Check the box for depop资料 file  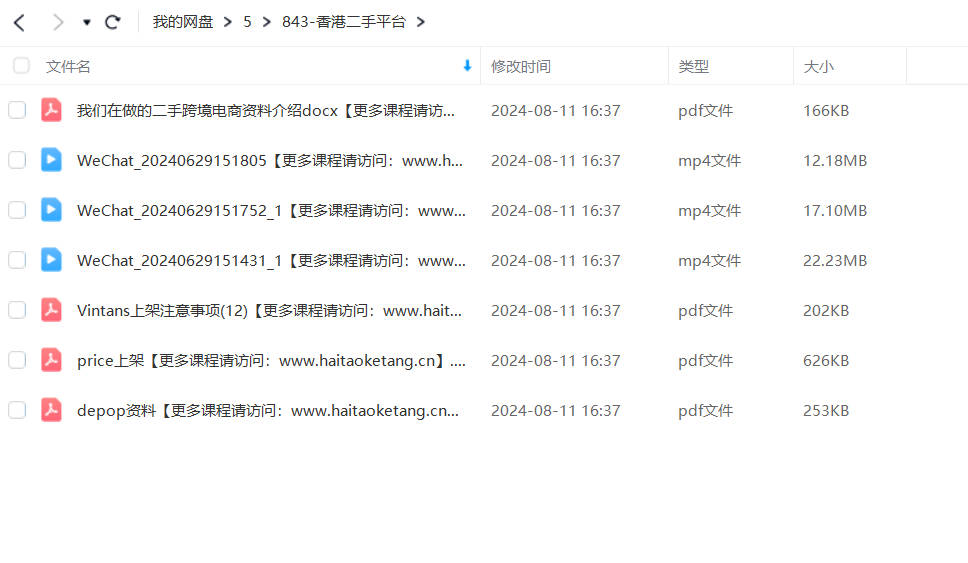pos(17,411)
